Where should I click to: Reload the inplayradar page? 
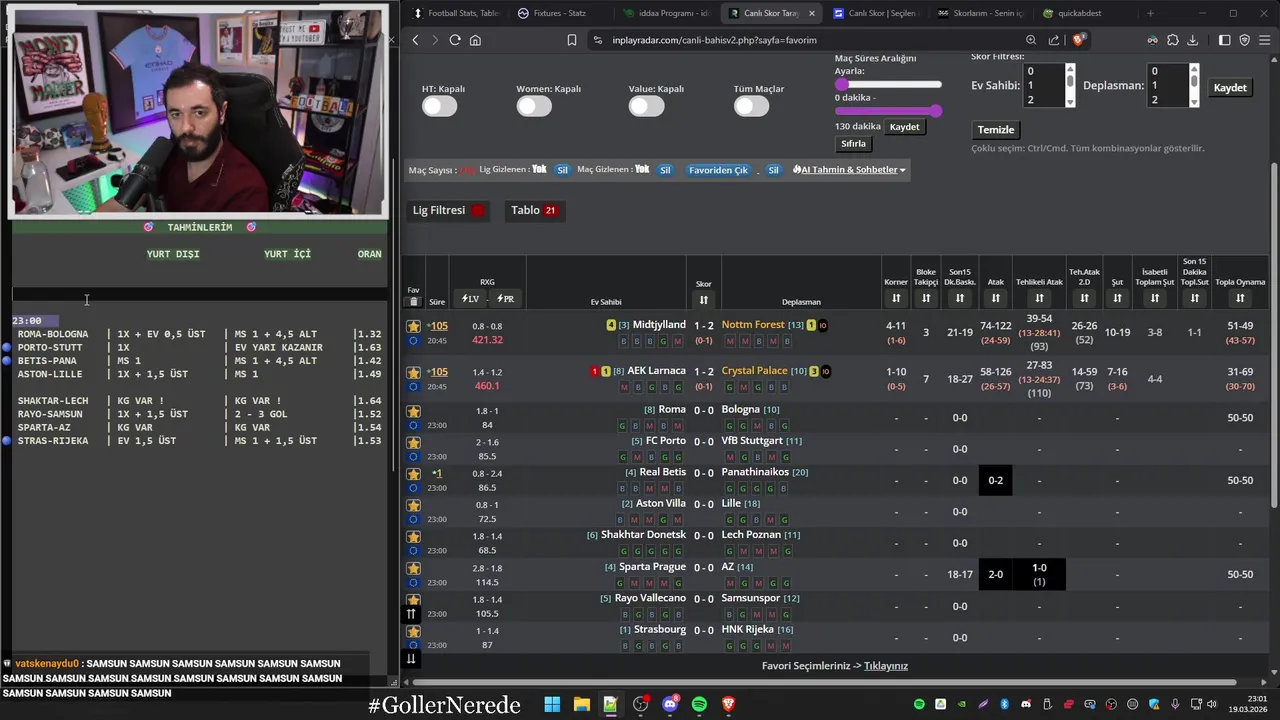pyautogui.click(x=455, y=40)
